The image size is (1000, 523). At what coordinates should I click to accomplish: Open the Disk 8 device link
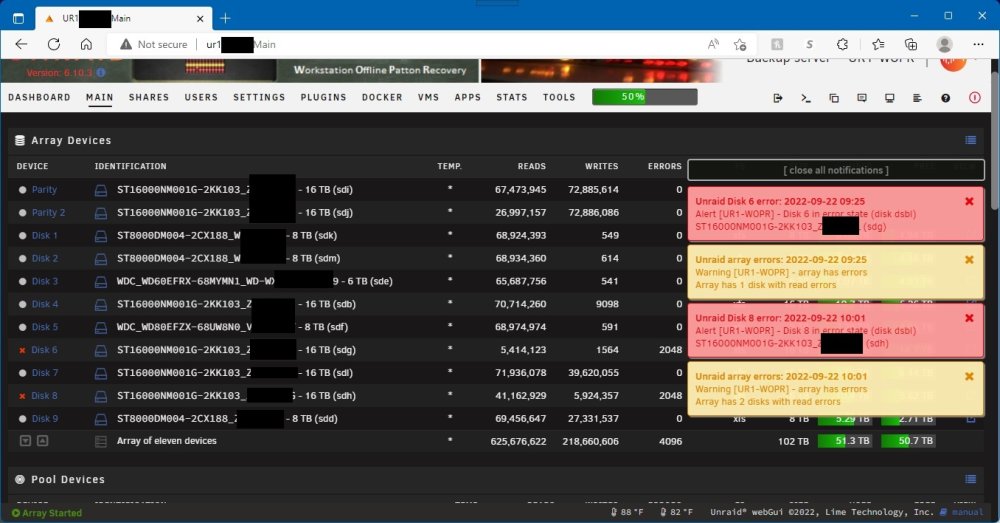tap(45, 396)
